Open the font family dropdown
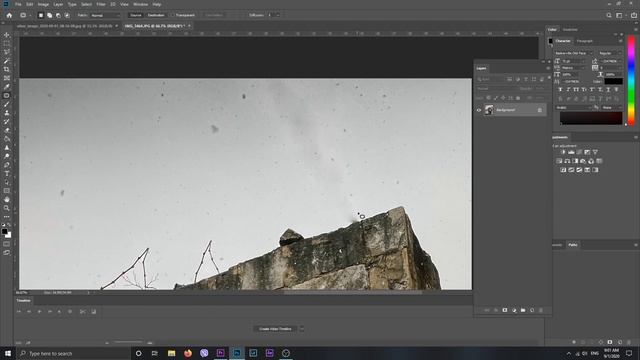The height and width of the screenshot is (360, 640). point(573,53)
